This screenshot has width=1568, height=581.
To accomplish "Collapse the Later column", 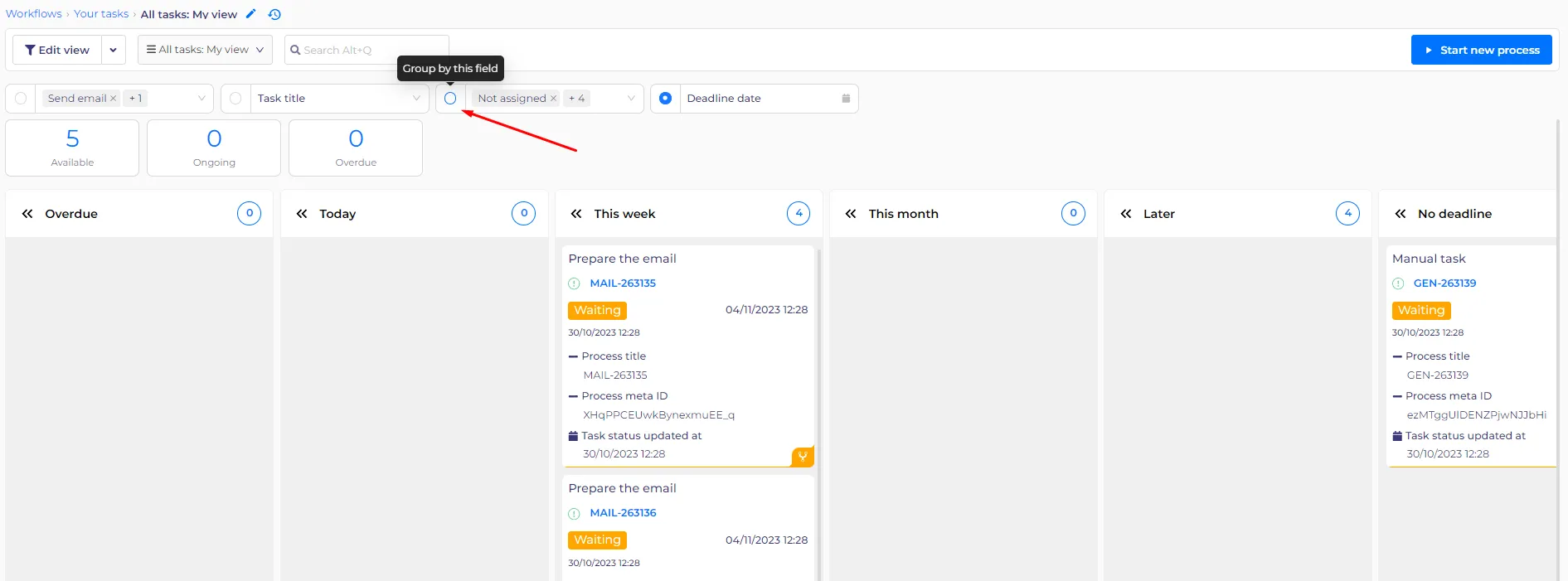I will [x=1125, y=214].
